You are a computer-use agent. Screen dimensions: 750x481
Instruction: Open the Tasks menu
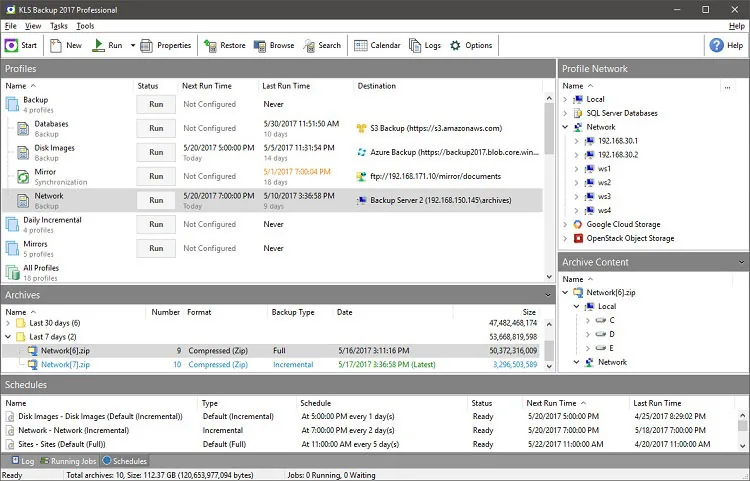pyautogui.click(x=59, y=26)
